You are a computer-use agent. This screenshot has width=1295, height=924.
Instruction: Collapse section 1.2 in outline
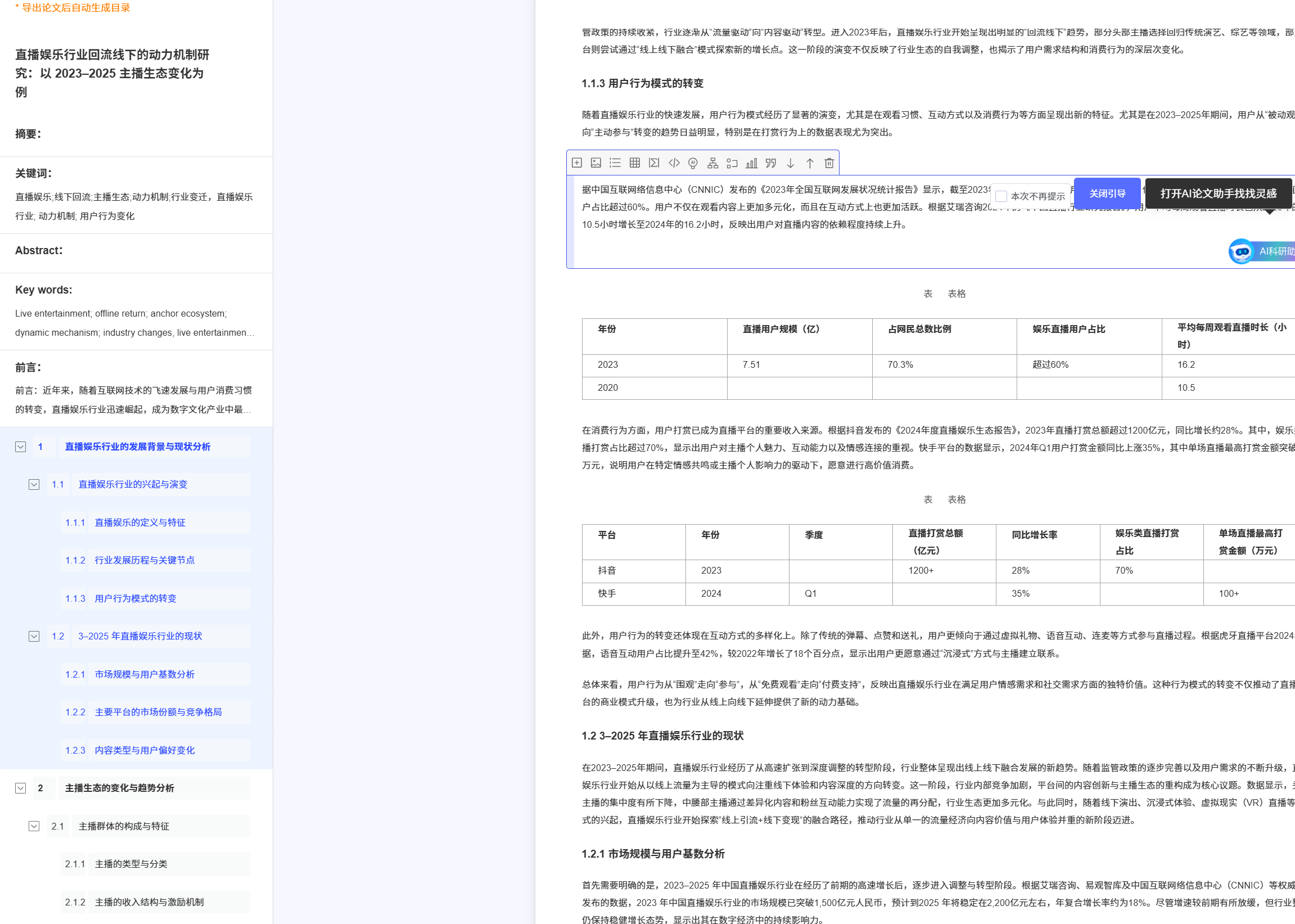tap(34, 636)
